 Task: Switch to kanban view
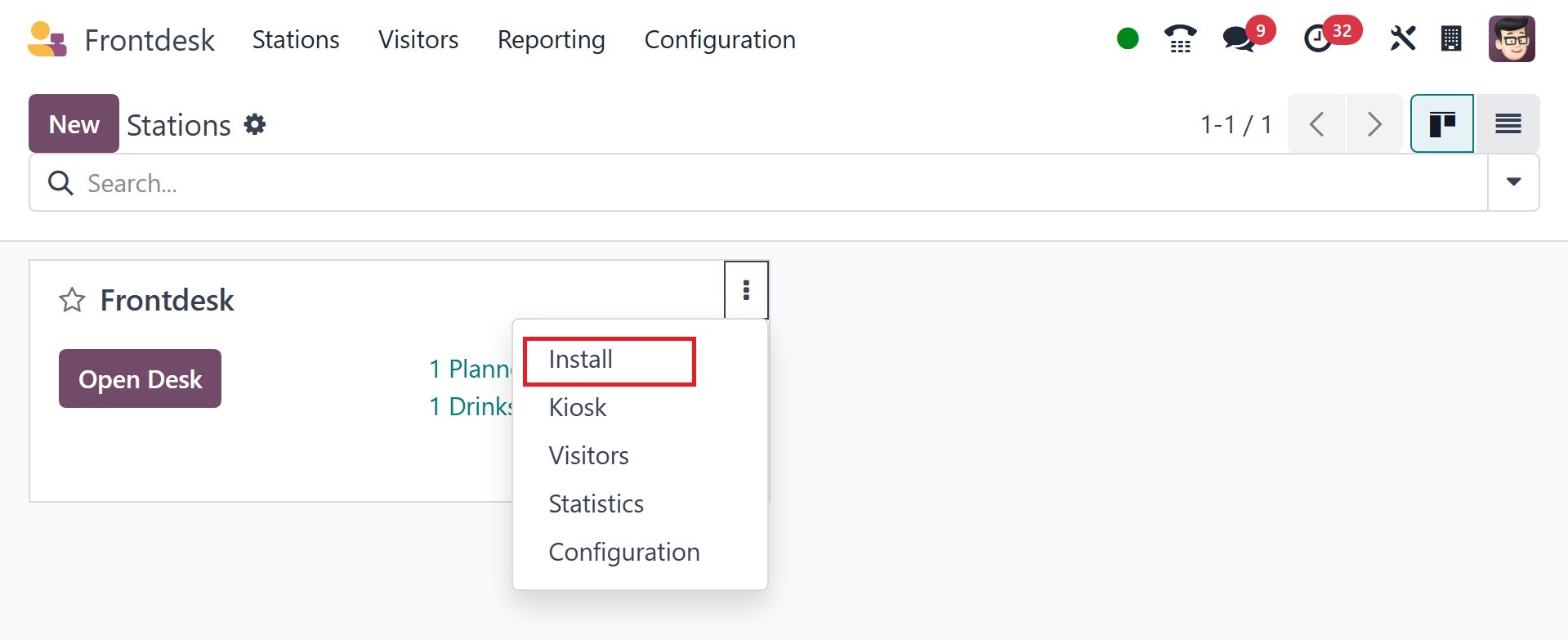[x=1442, y=124]
